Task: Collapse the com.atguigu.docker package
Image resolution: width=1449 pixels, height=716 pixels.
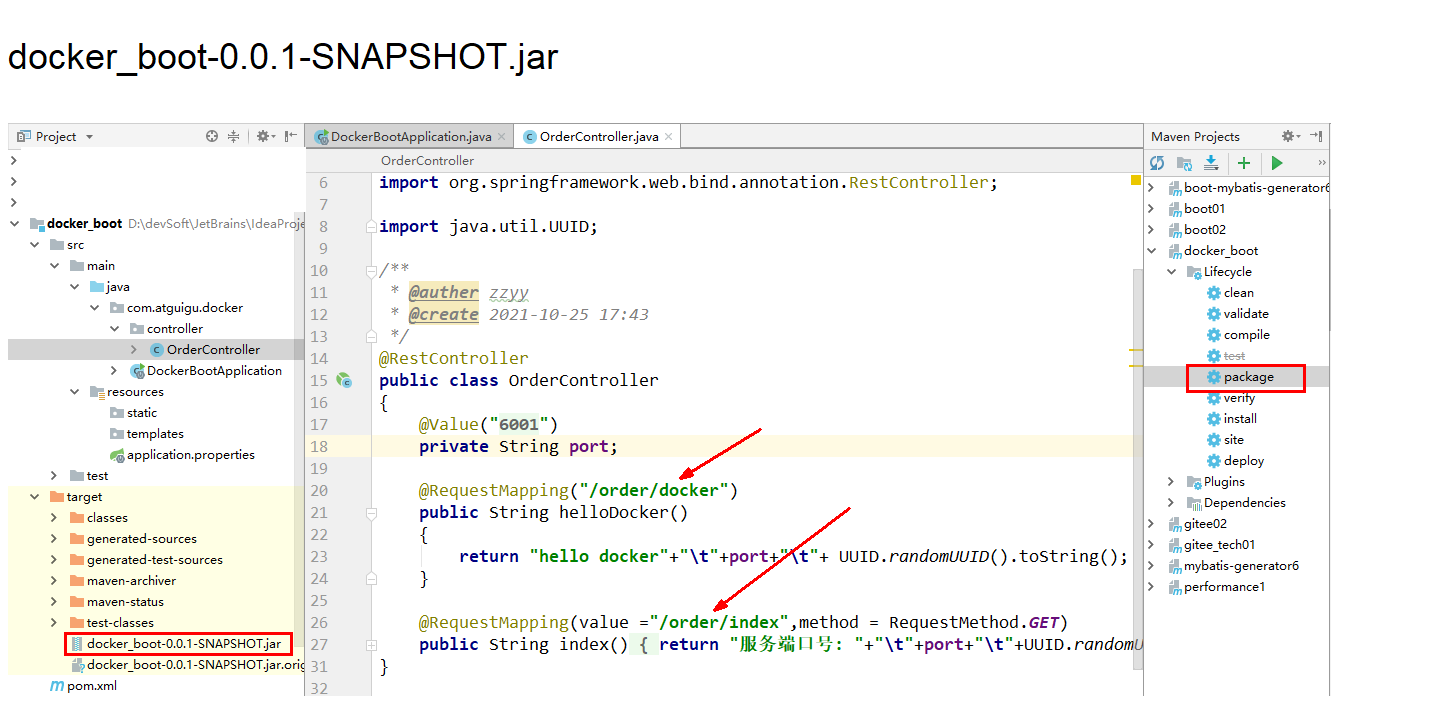Action: pyautogui.click(x=95, y=308)
